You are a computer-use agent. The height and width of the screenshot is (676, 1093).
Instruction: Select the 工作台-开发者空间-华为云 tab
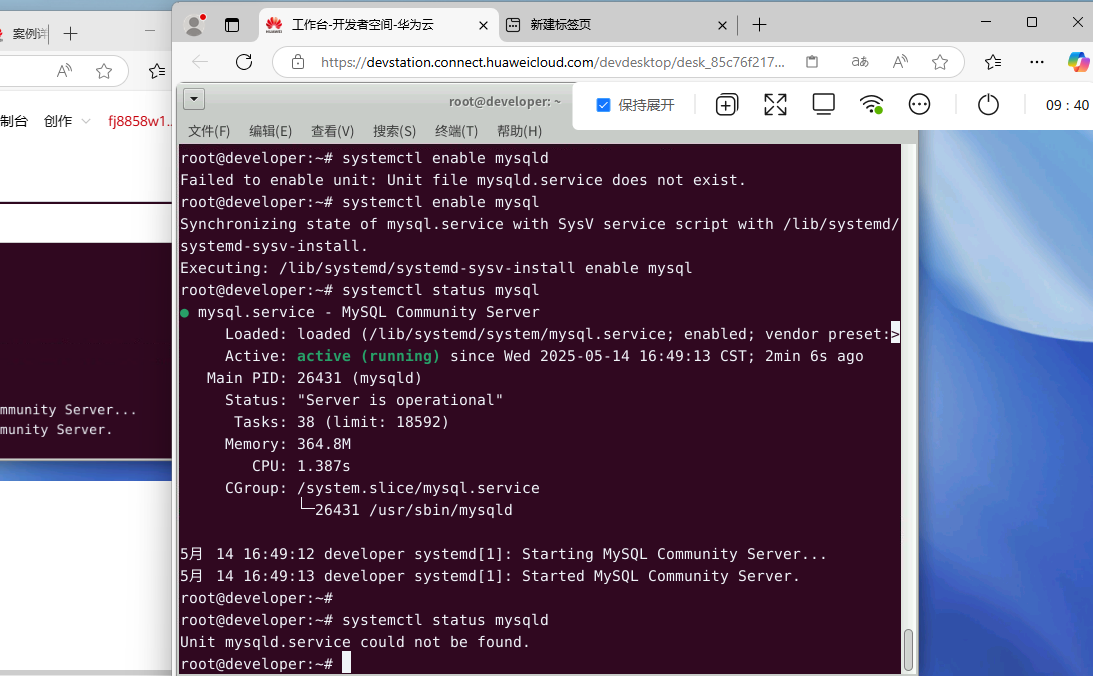point(379,26)
